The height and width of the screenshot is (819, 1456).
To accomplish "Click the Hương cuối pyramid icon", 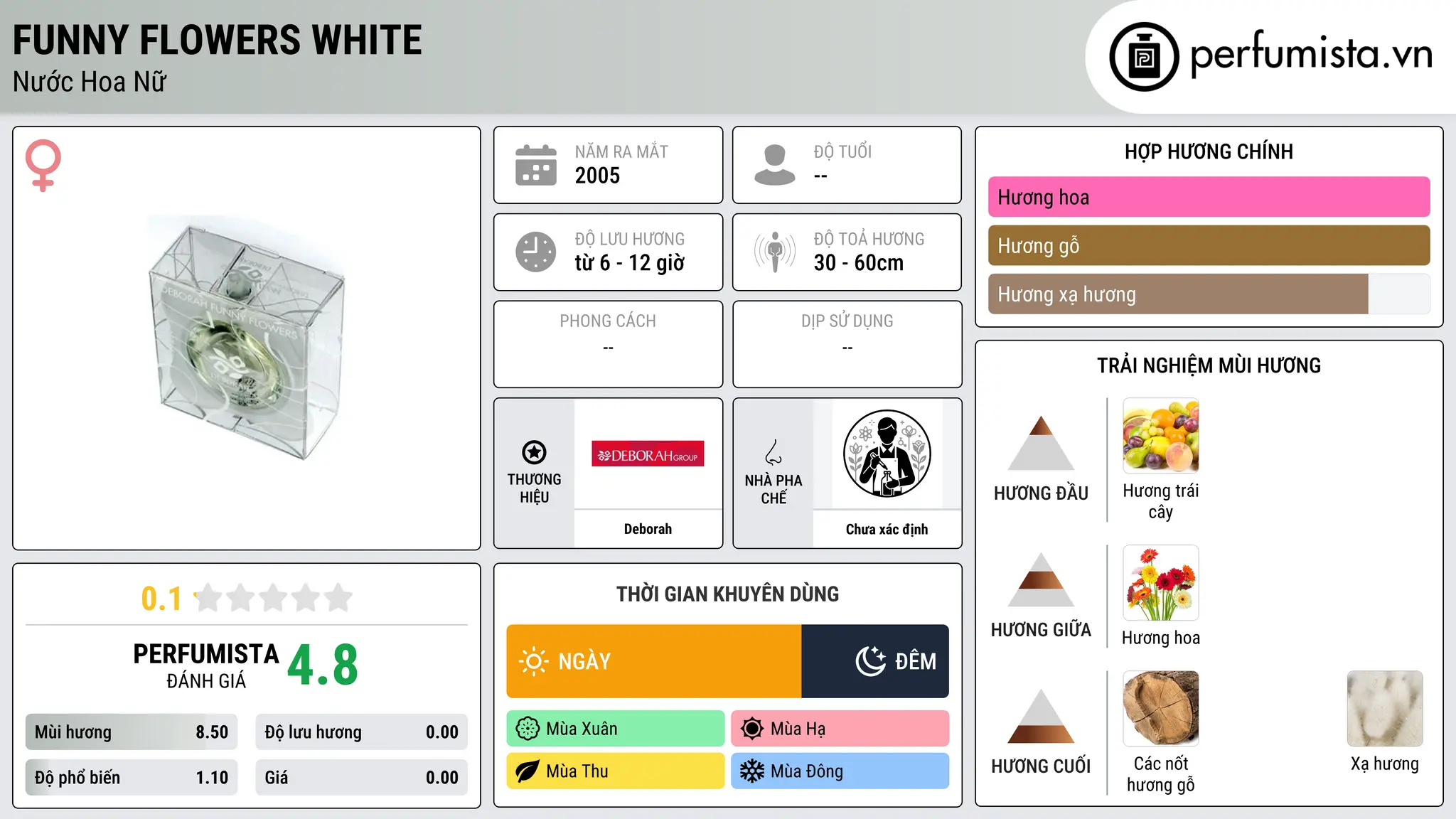I will [1041, 716].
